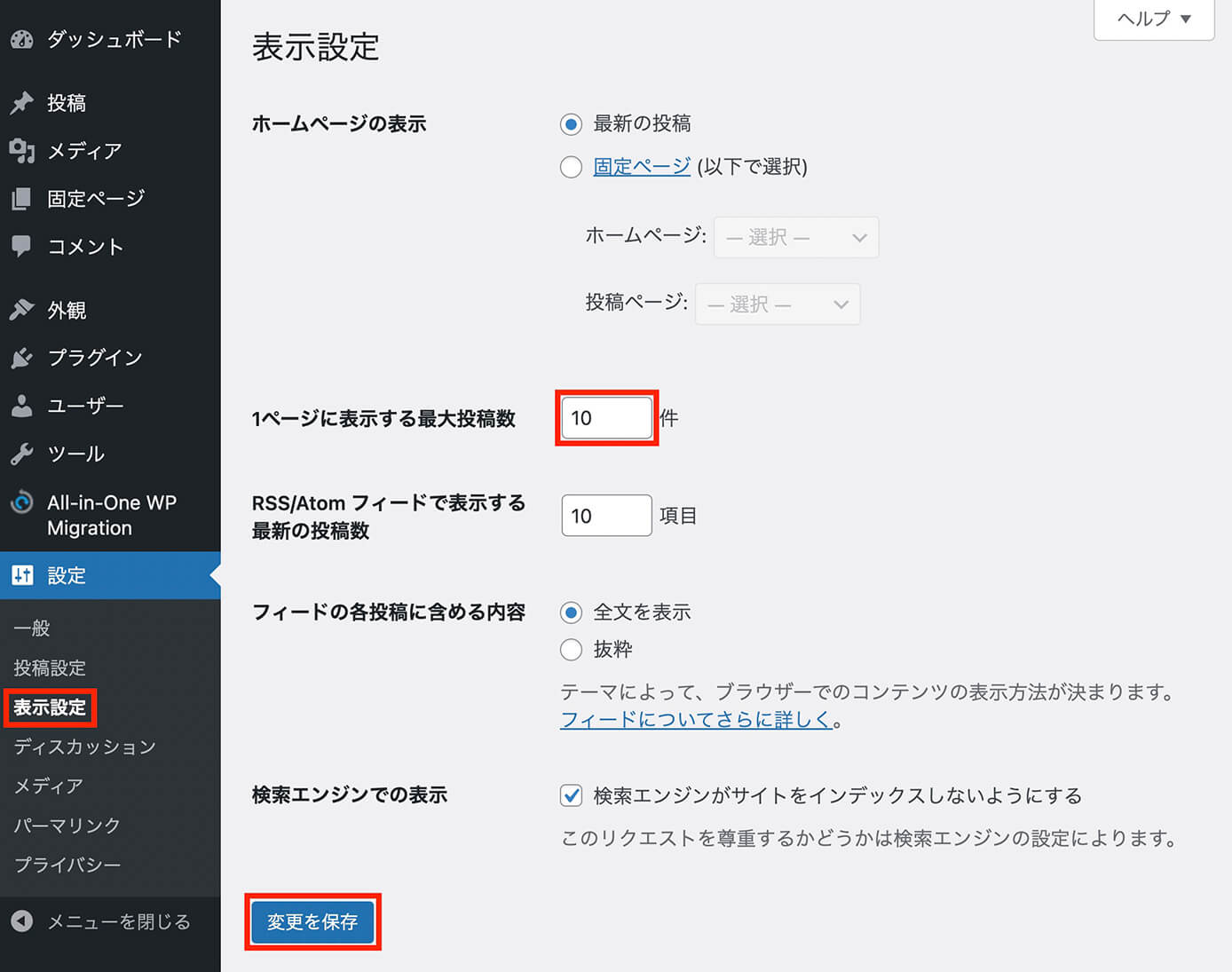This screenshot has height=972, width=1232.
Task: Click the Posts pushpin icon
Action: pos(22,103)
